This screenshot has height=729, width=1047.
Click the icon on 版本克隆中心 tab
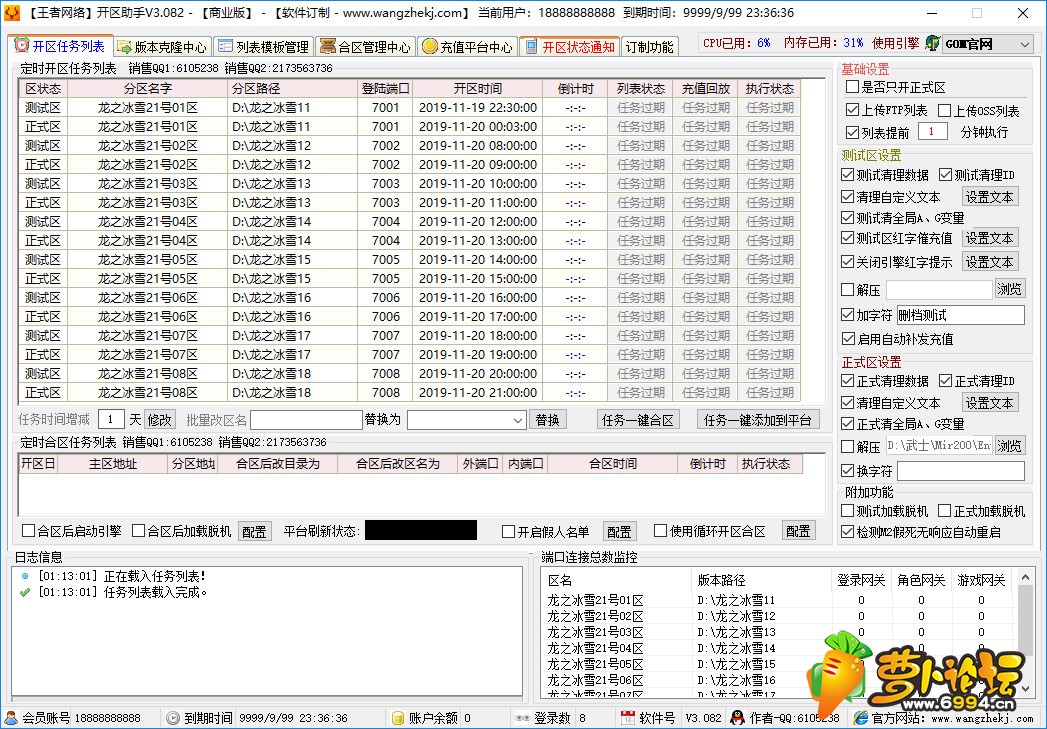pos(124,47)
